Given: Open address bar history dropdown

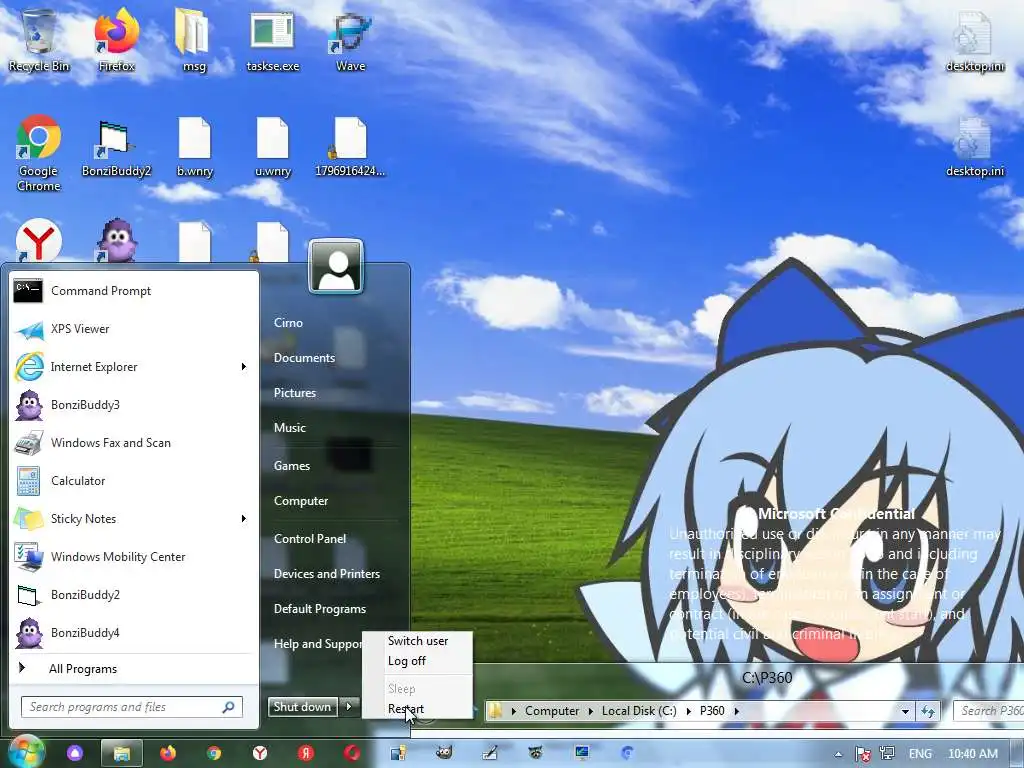Looking at the screenshot, I should pos(905,711).
